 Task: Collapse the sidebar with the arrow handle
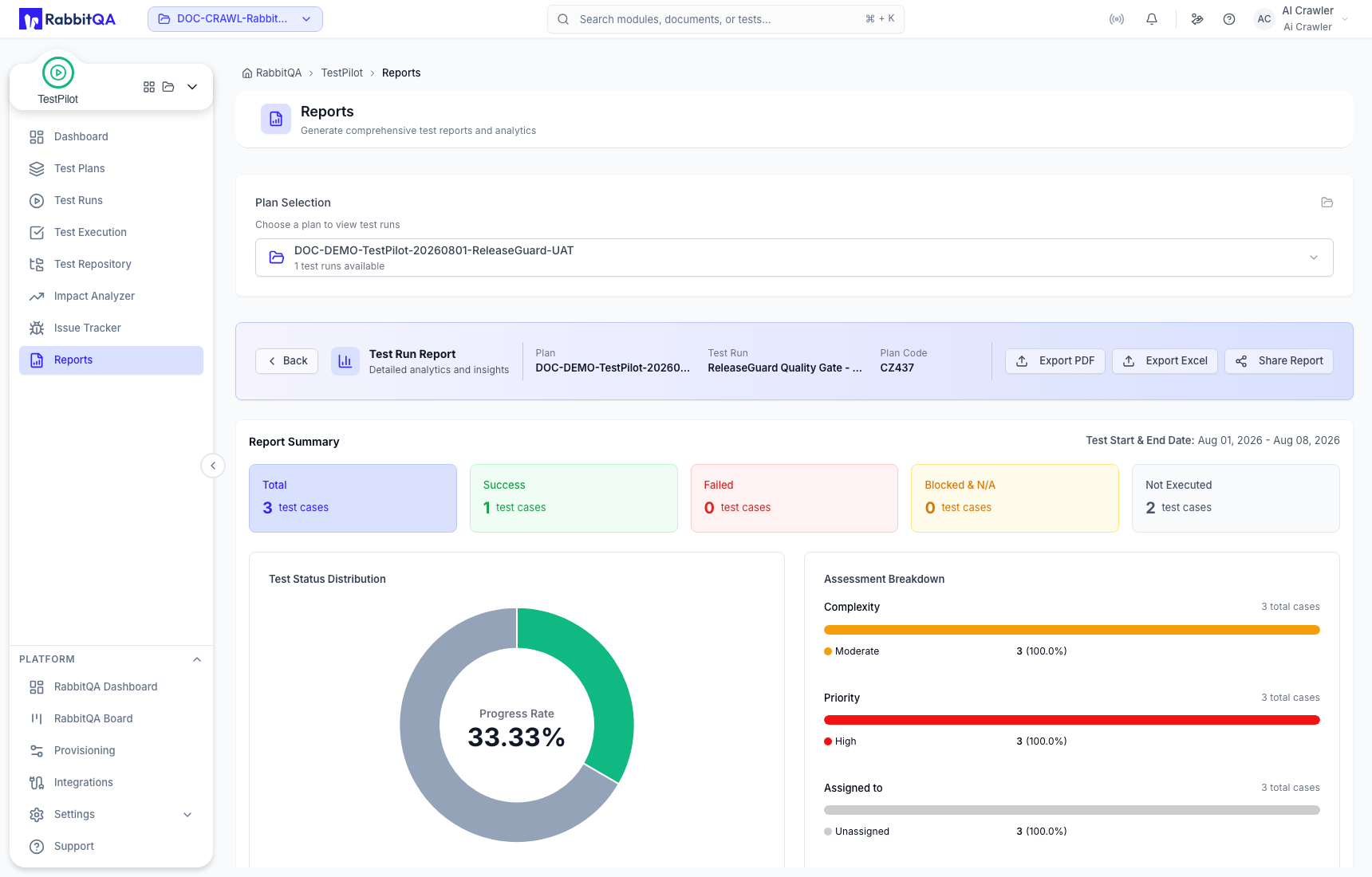[x=213, y=466]
